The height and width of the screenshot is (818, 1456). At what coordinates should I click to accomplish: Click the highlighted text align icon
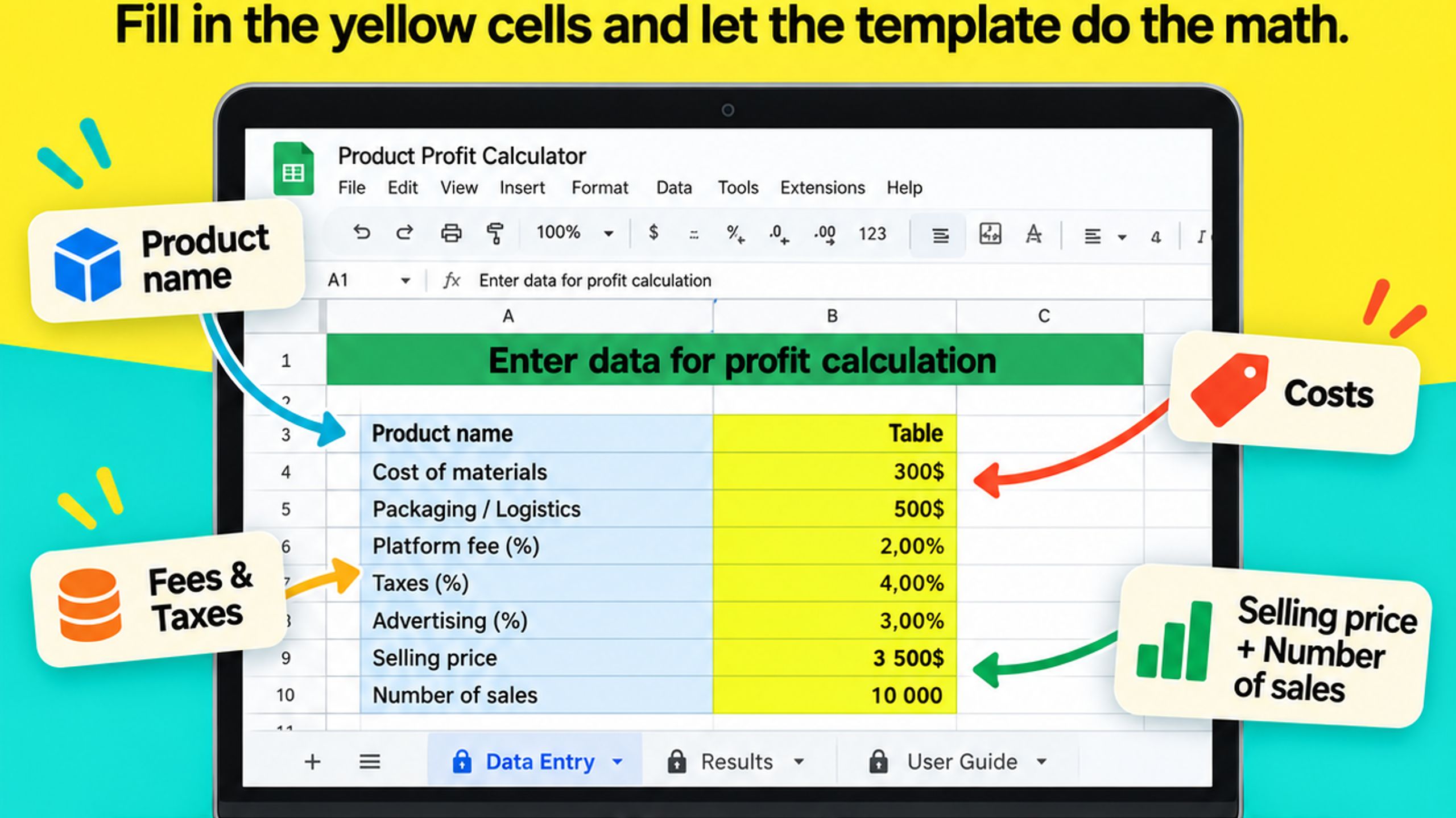click(x=940, y=235)
